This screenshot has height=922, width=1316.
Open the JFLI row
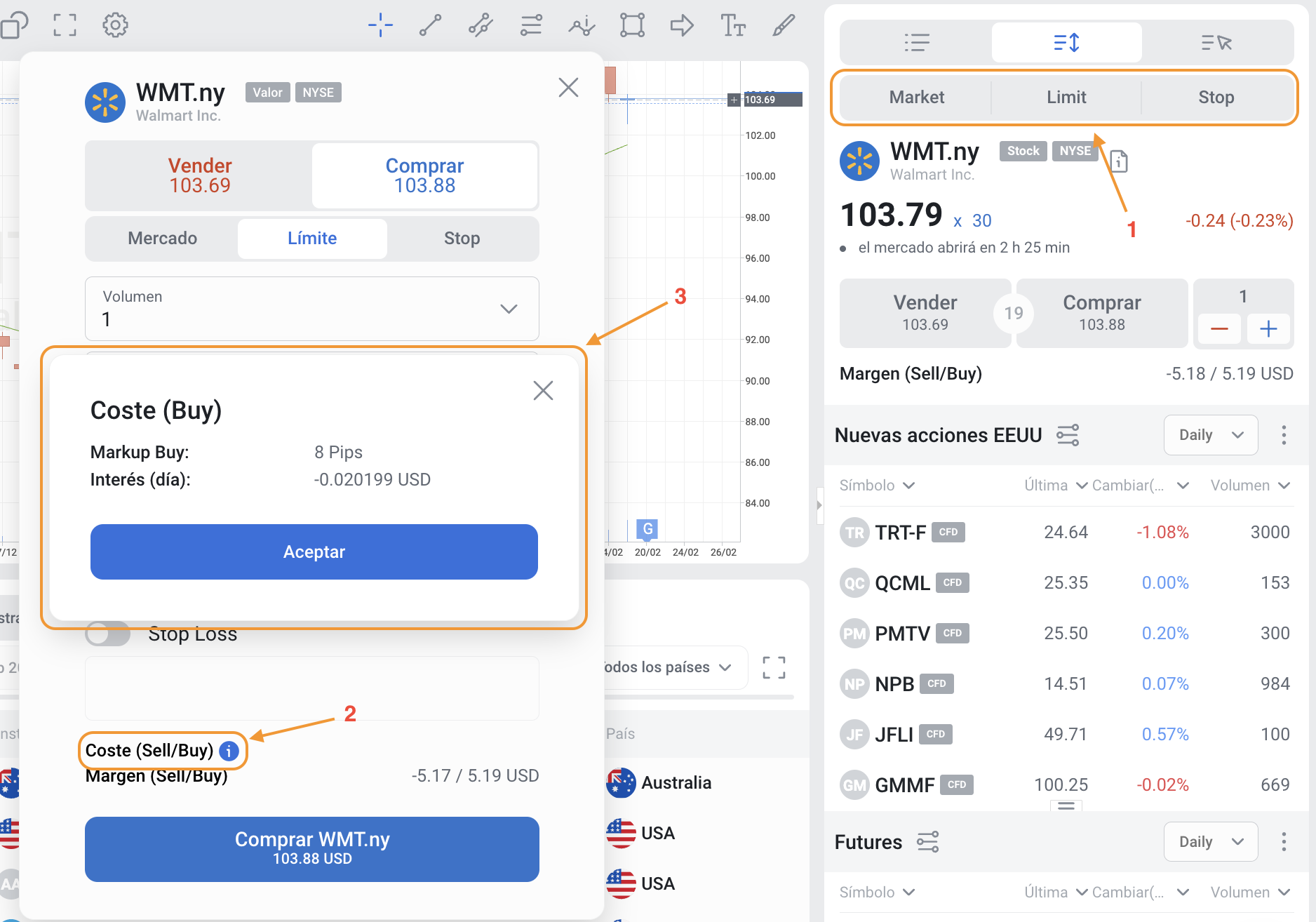[x=1065, y=735]
